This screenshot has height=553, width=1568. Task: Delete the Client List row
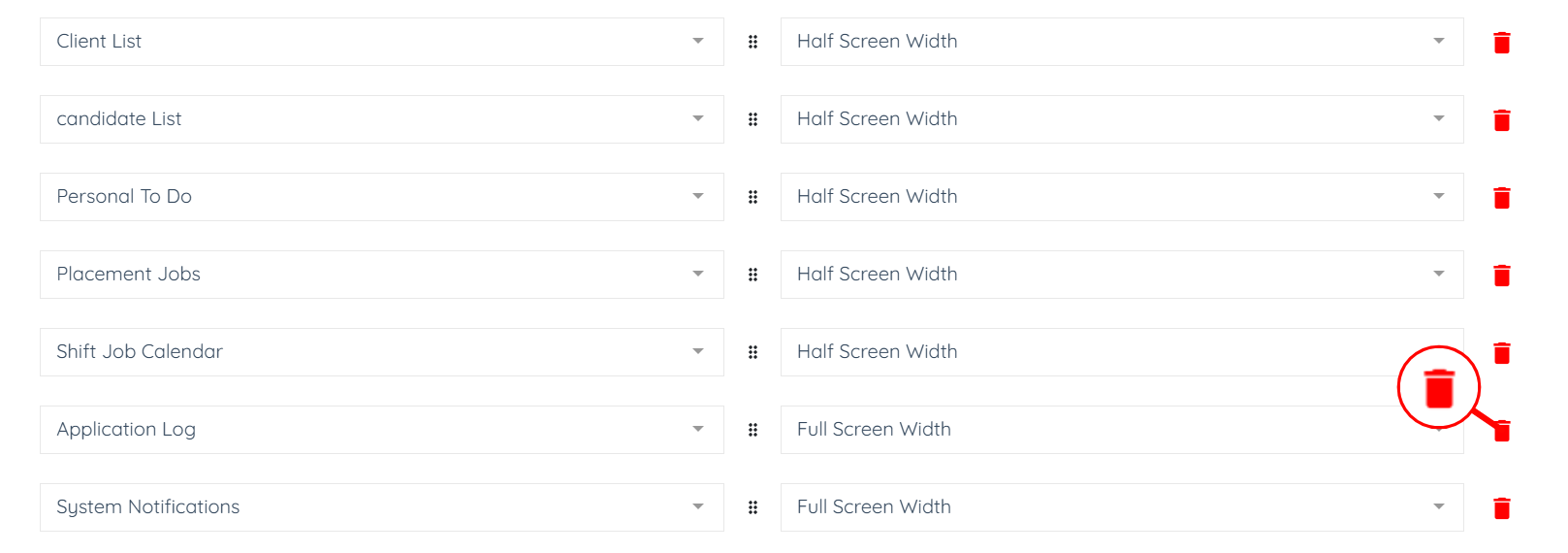1501,43
